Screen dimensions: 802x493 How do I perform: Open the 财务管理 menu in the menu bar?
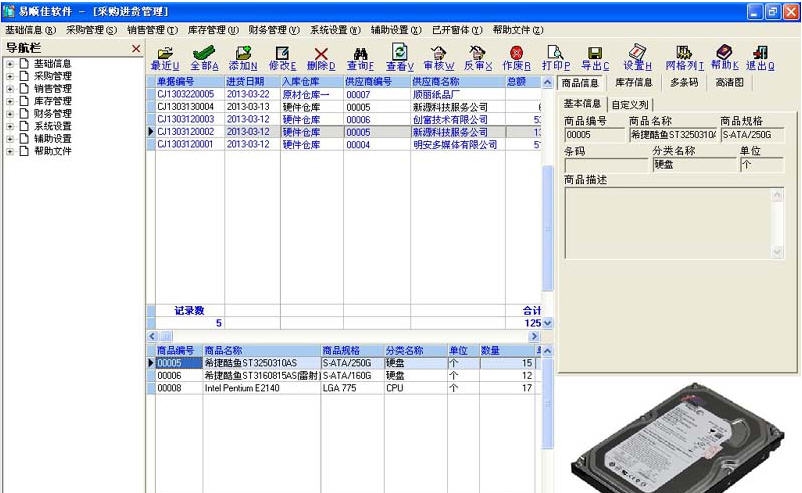tap(274, 30)
